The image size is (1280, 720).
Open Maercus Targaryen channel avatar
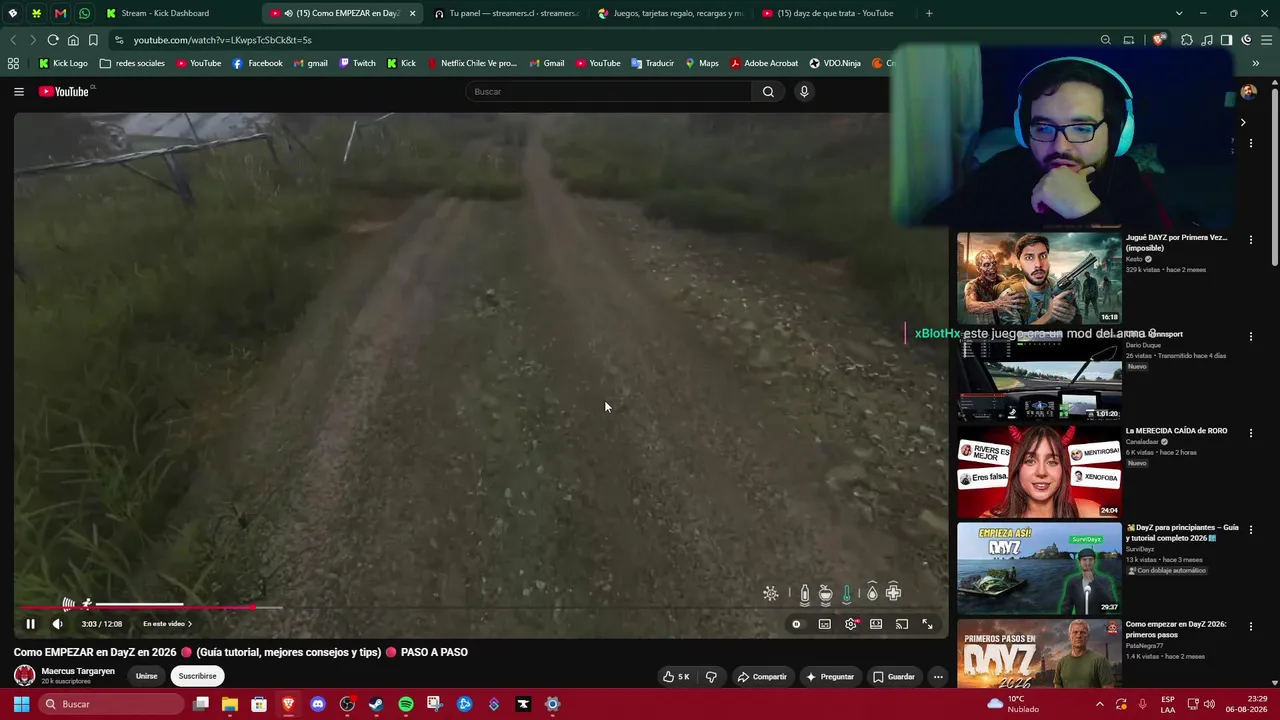pos(24,676)
